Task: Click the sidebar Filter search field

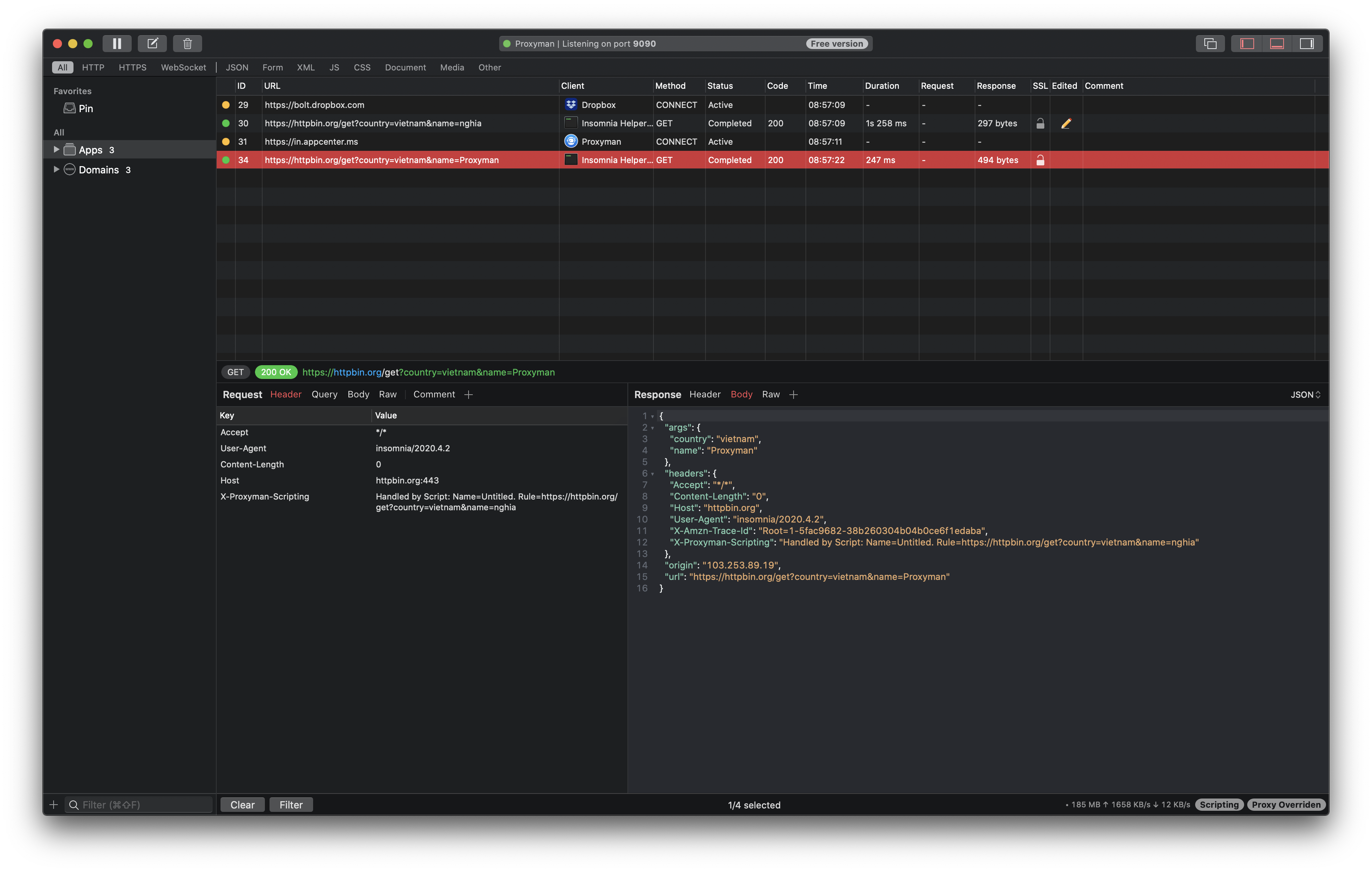Action: click(140, 804)
